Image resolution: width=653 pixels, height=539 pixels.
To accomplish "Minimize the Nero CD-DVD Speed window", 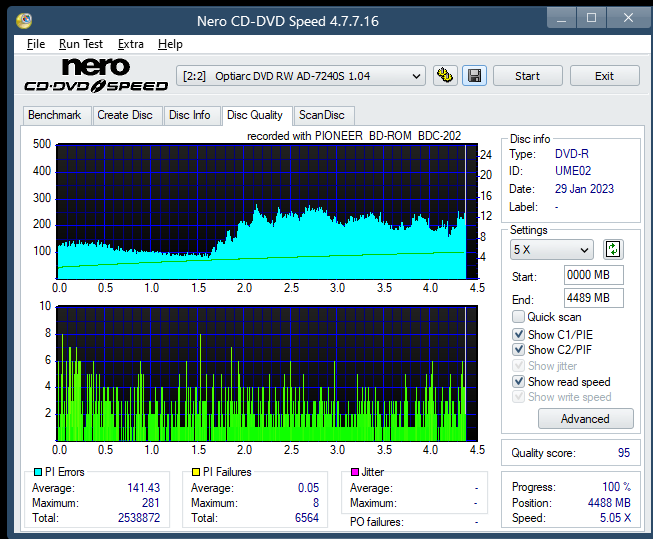I will pos(561,18).
